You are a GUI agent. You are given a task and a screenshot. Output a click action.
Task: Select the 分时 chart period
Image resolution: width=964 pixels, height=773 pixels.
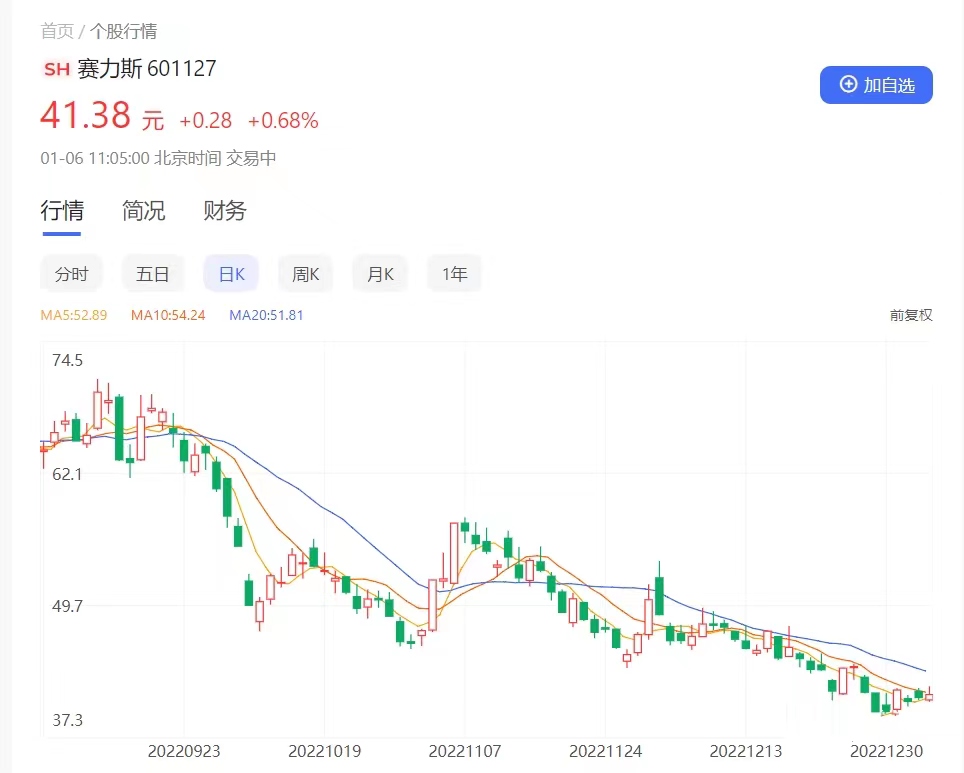[71, 273]
